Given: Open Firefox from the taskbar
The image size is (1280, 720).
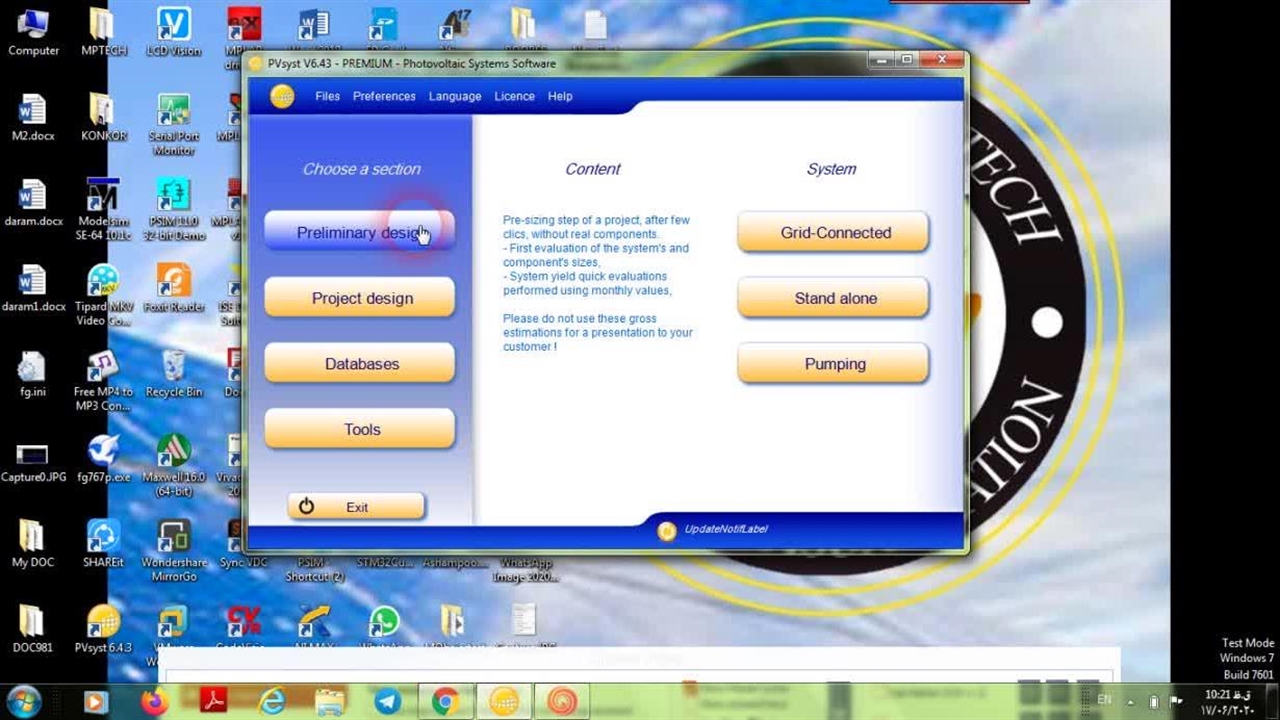Looking at the screenshot, I should pos(154,701).
